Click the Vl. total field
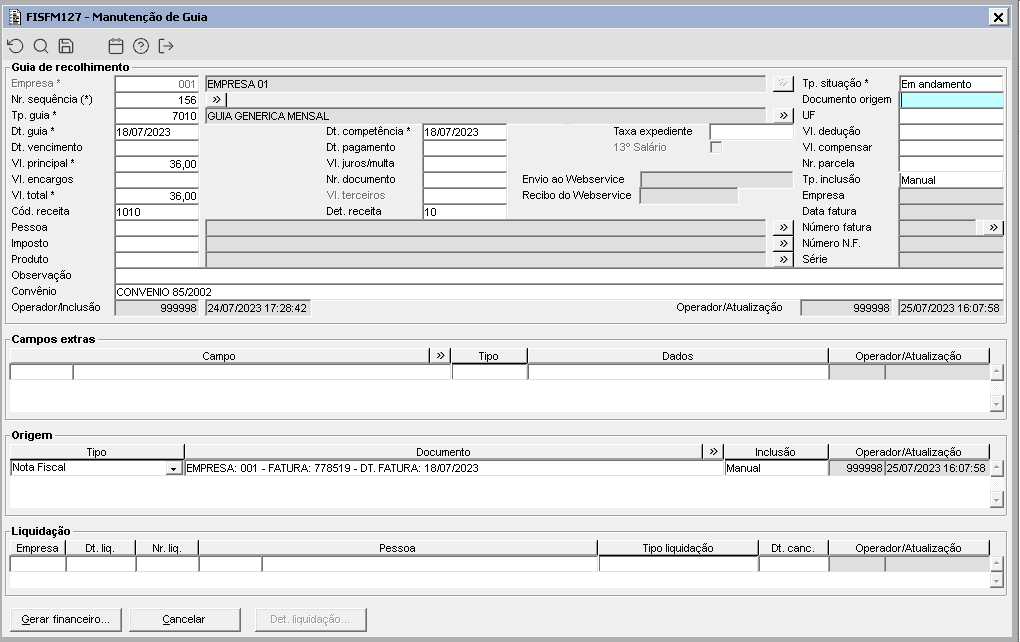The width and height of the screenshot is (1020, 642). point(157,196)
